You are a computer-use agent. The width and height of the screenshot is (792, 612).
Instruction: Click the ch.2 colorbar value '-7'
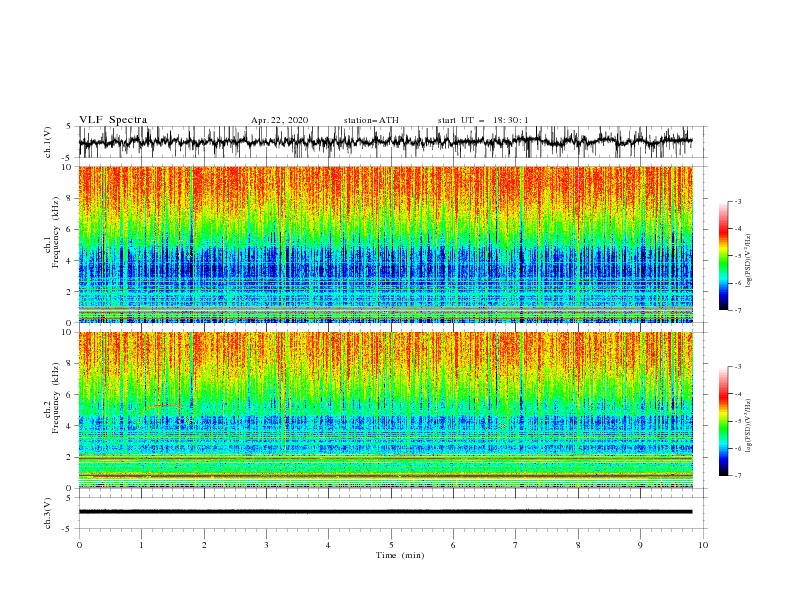tap(737, 476)
